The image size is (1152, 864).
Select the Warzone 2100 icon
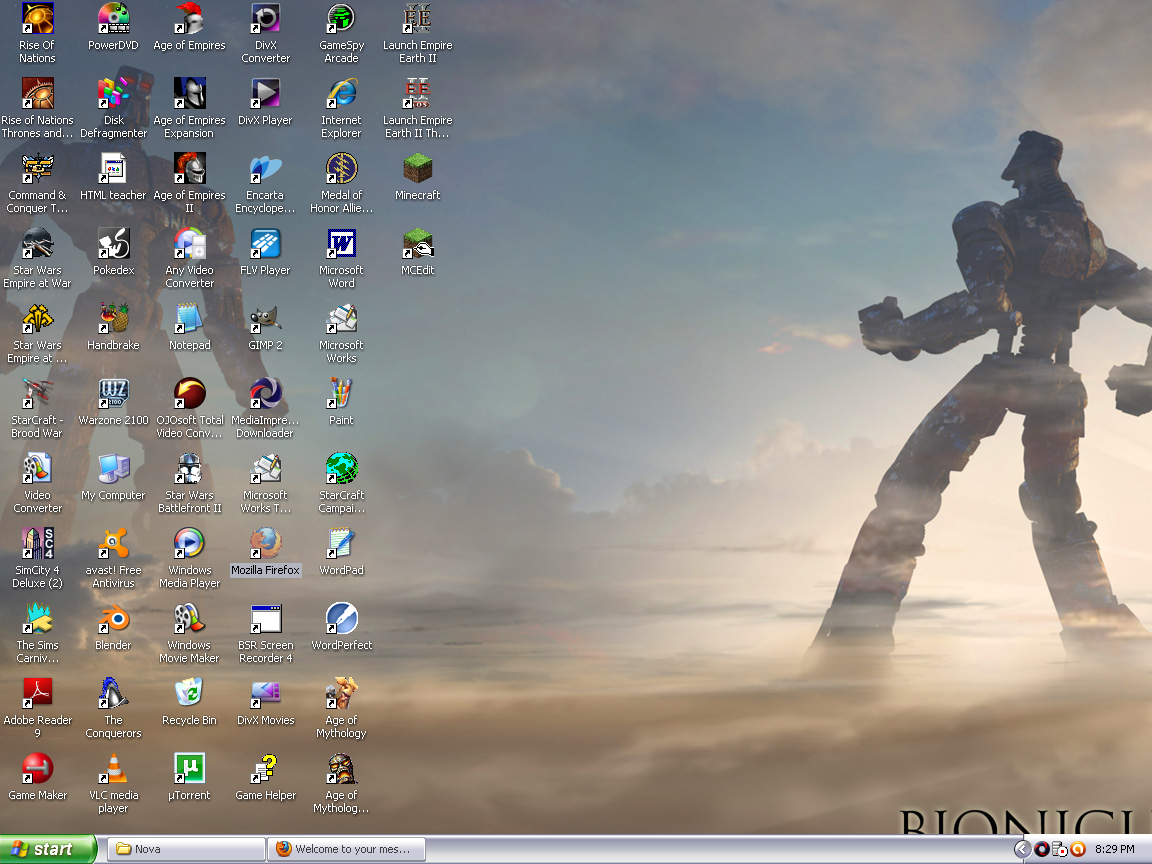[x=113, y=396]
